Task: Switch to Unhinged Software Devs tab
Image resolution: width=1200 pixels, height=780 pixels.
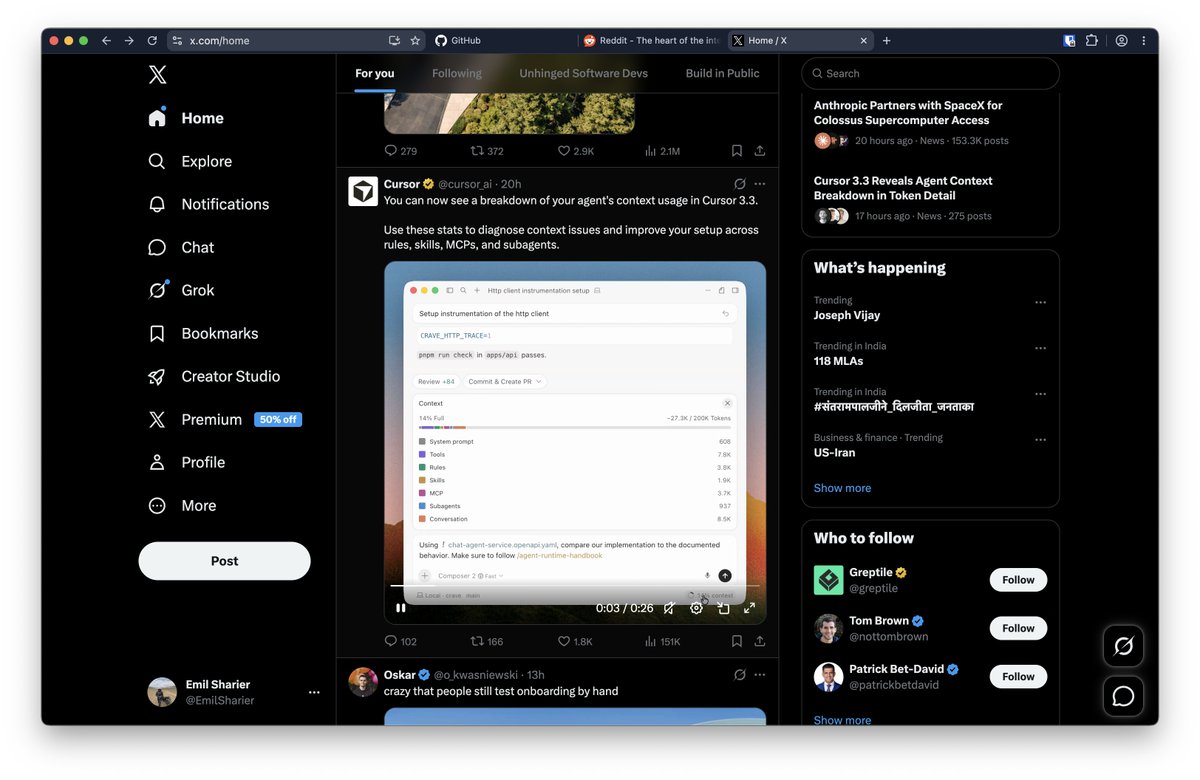Action: pyautogui.click(x=583, y=73)
